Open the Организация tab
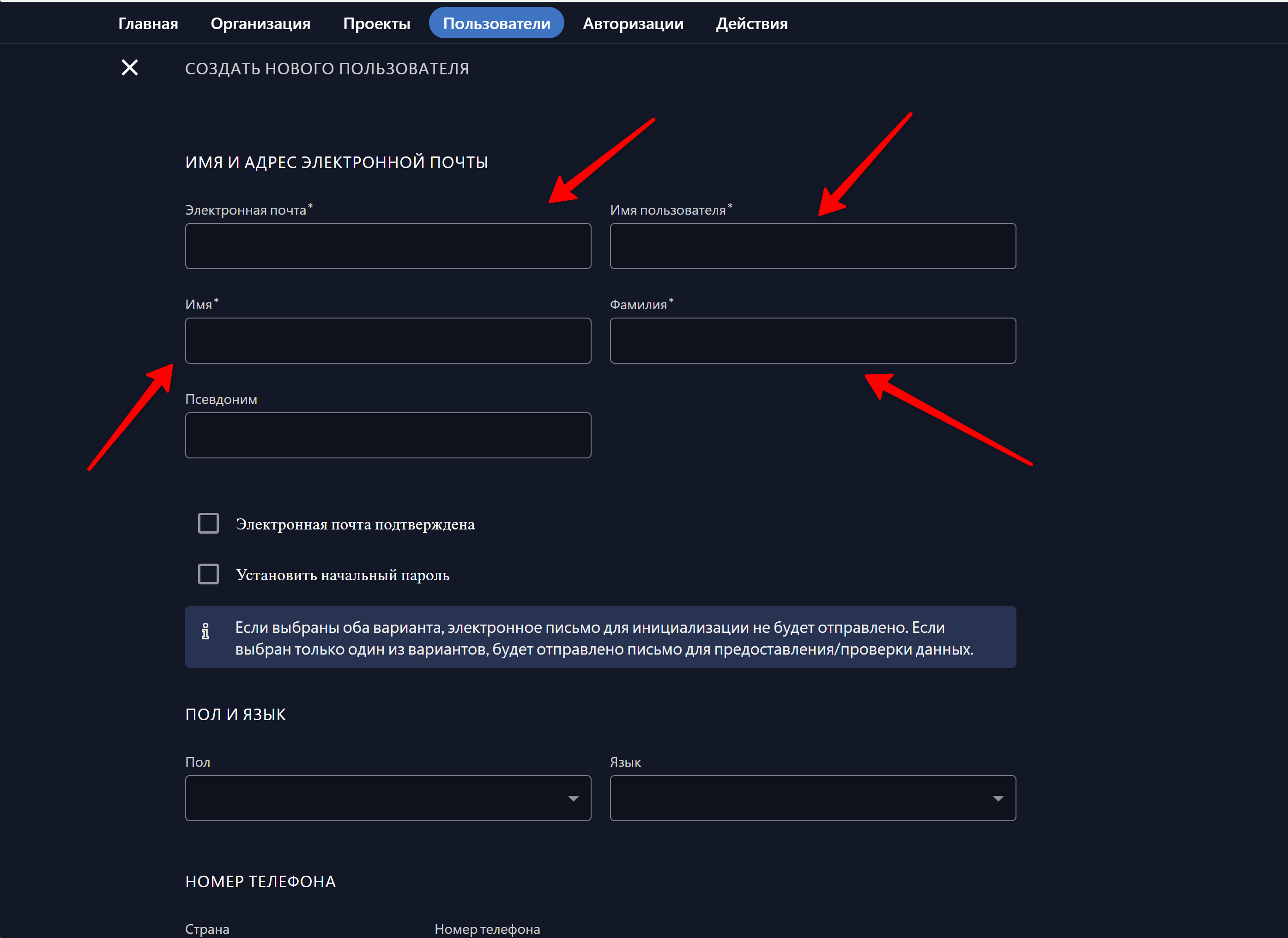This screenshot has height=938, width=1288. click(260, 23)
